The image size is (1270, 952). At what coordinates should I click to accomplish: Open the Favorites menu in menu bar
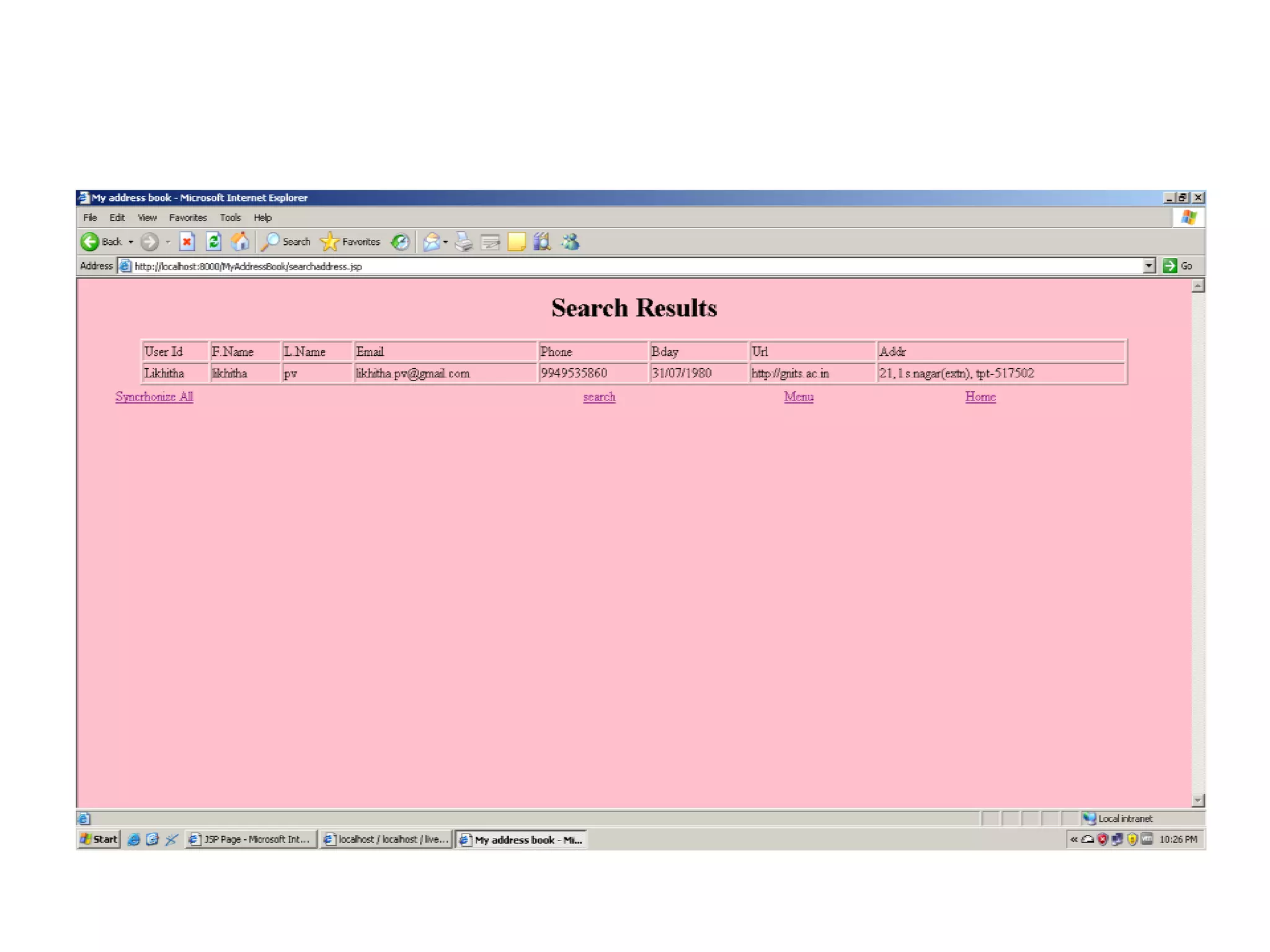click(x=188, y=218)
